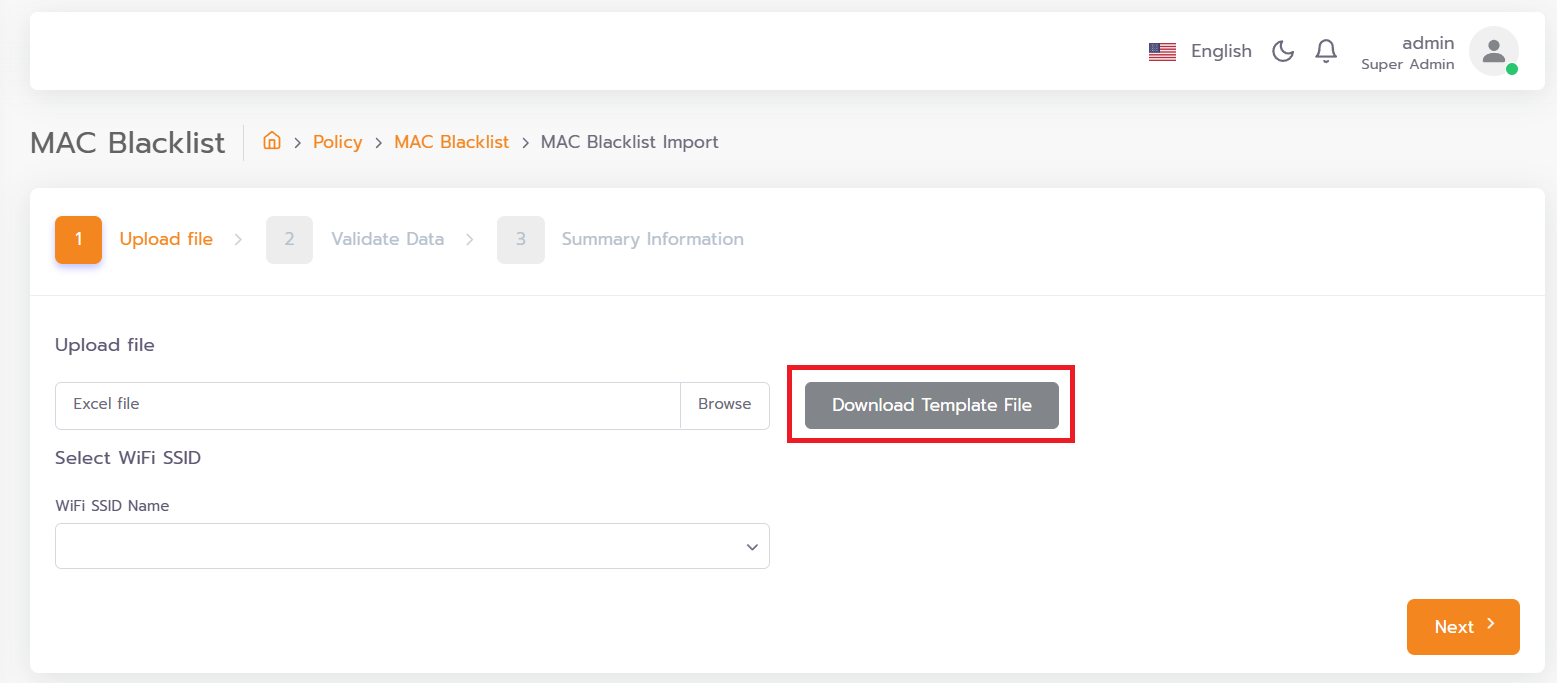Click the Download Template File button

pyautogui.click(x=931, y=405)
